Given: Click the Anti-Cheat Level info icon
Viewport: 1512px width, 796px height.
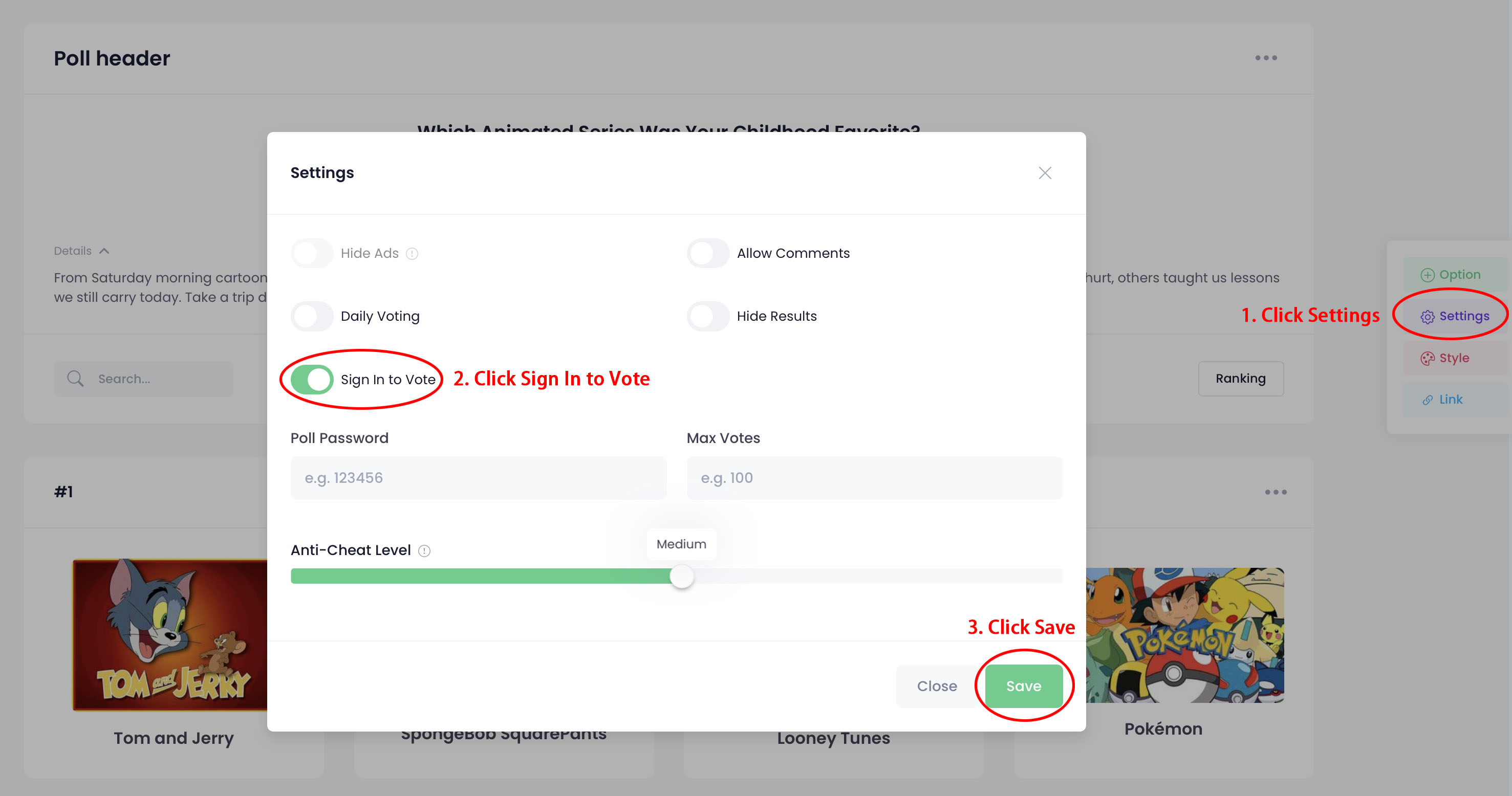Looking at the screenshot, I should point(424,551).
